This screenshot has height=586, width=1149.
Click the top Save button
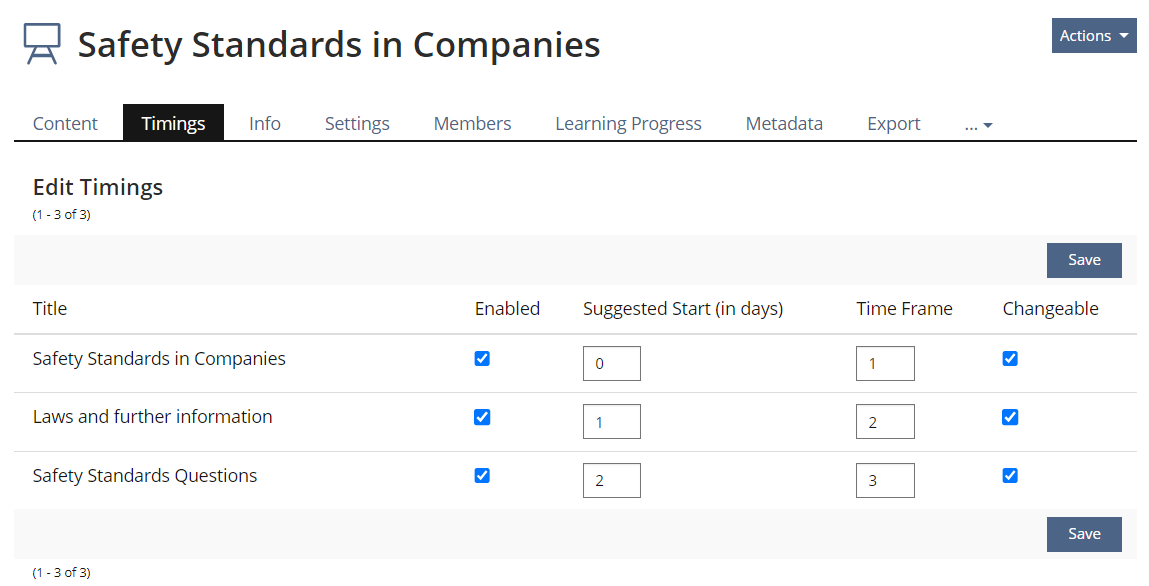coord(1084,260)
